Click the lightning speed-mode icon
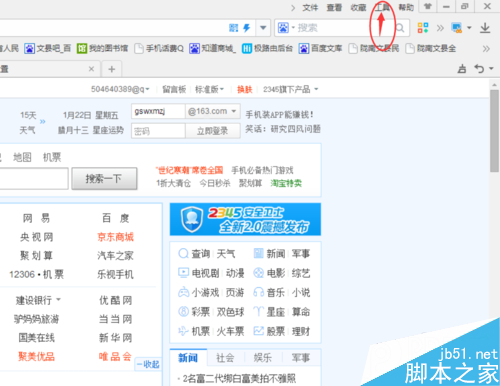Image resolution: width=500 pixels, height=386 pixels. 247,28
